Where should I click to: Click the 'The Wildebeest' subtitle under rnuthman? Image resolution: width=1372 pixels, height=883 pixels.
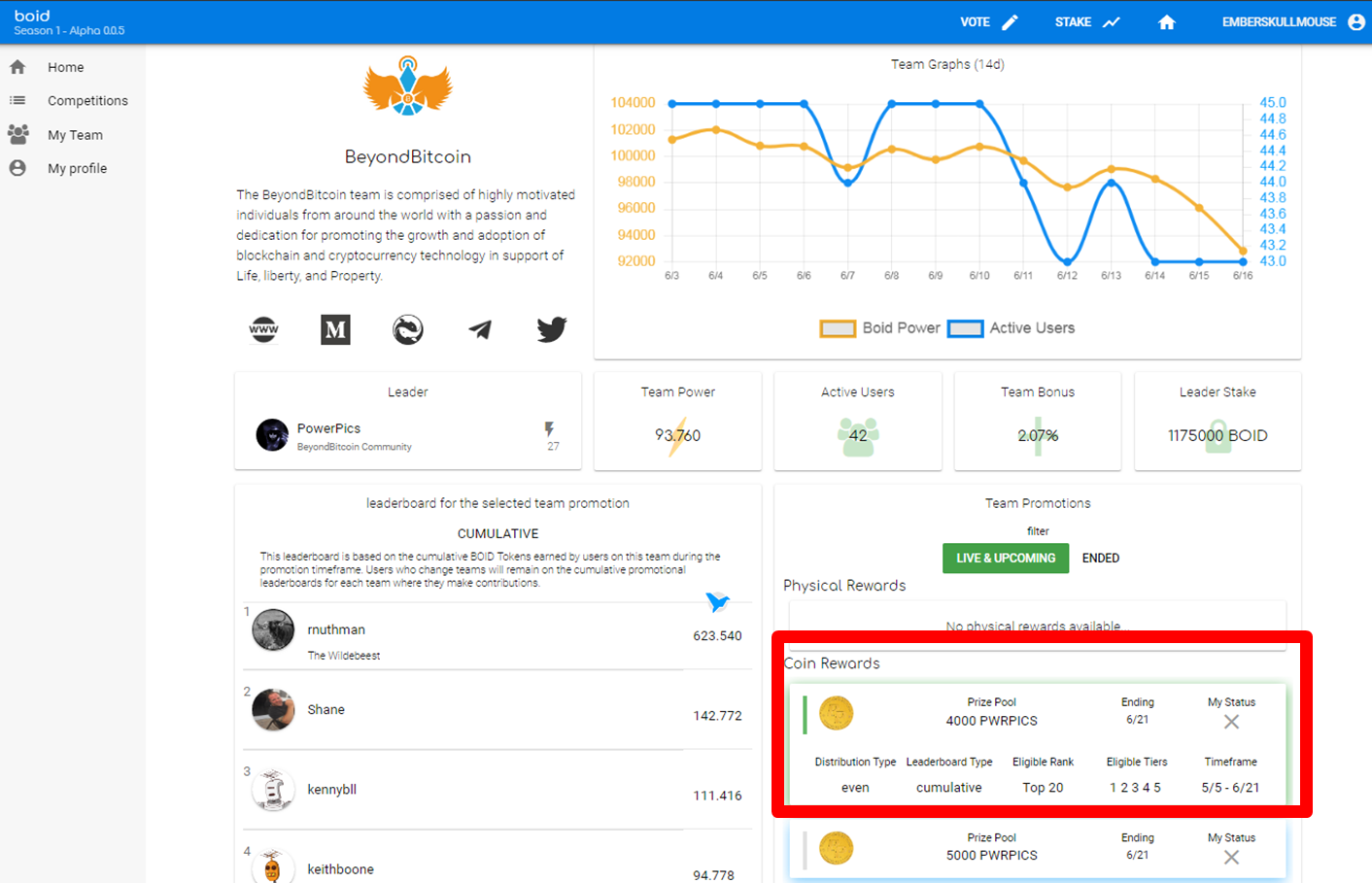pos(344,656)
